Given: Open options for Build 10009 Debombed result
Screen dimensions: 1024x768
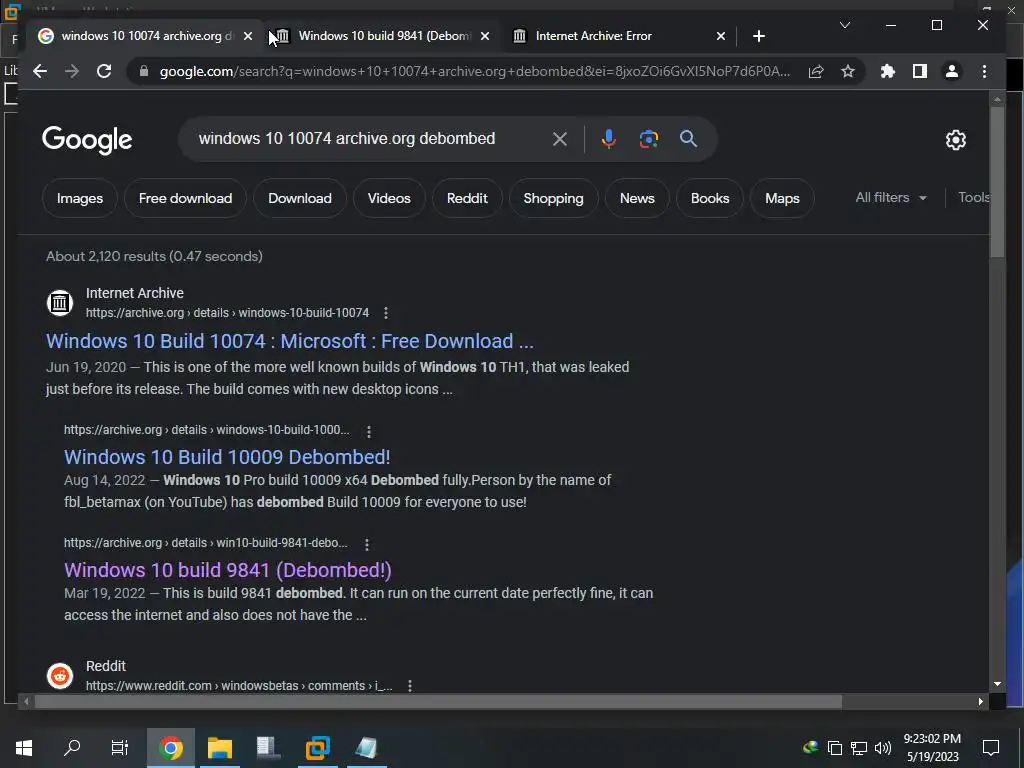Looking at the screenshot, I should (x=369, y=432).
